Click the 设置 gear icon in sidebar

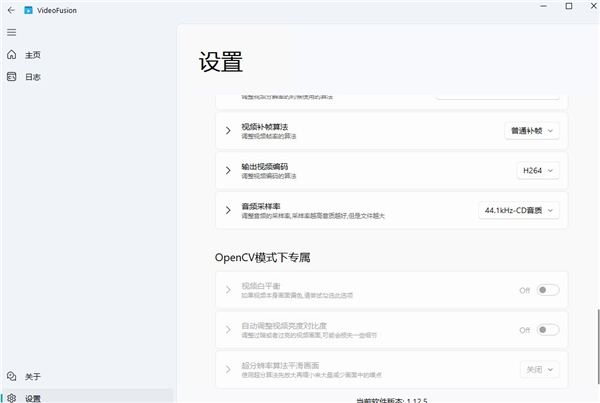pyautogui.click(x=11, y=397)
